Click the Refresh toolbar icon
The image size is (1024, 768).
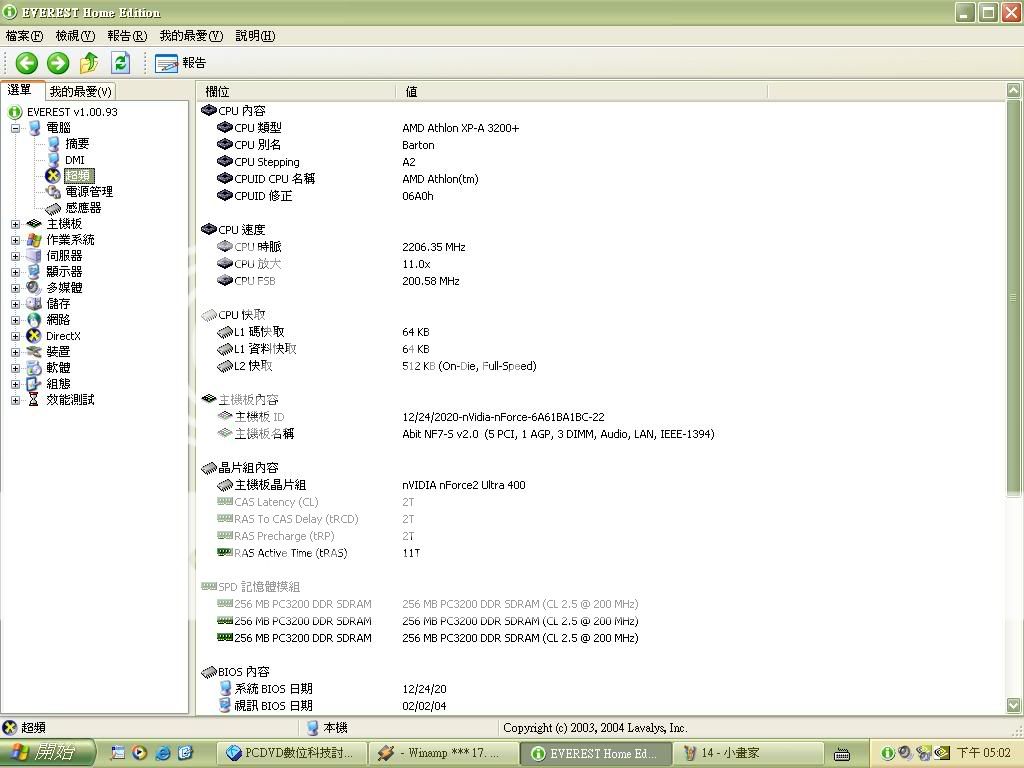120,63
